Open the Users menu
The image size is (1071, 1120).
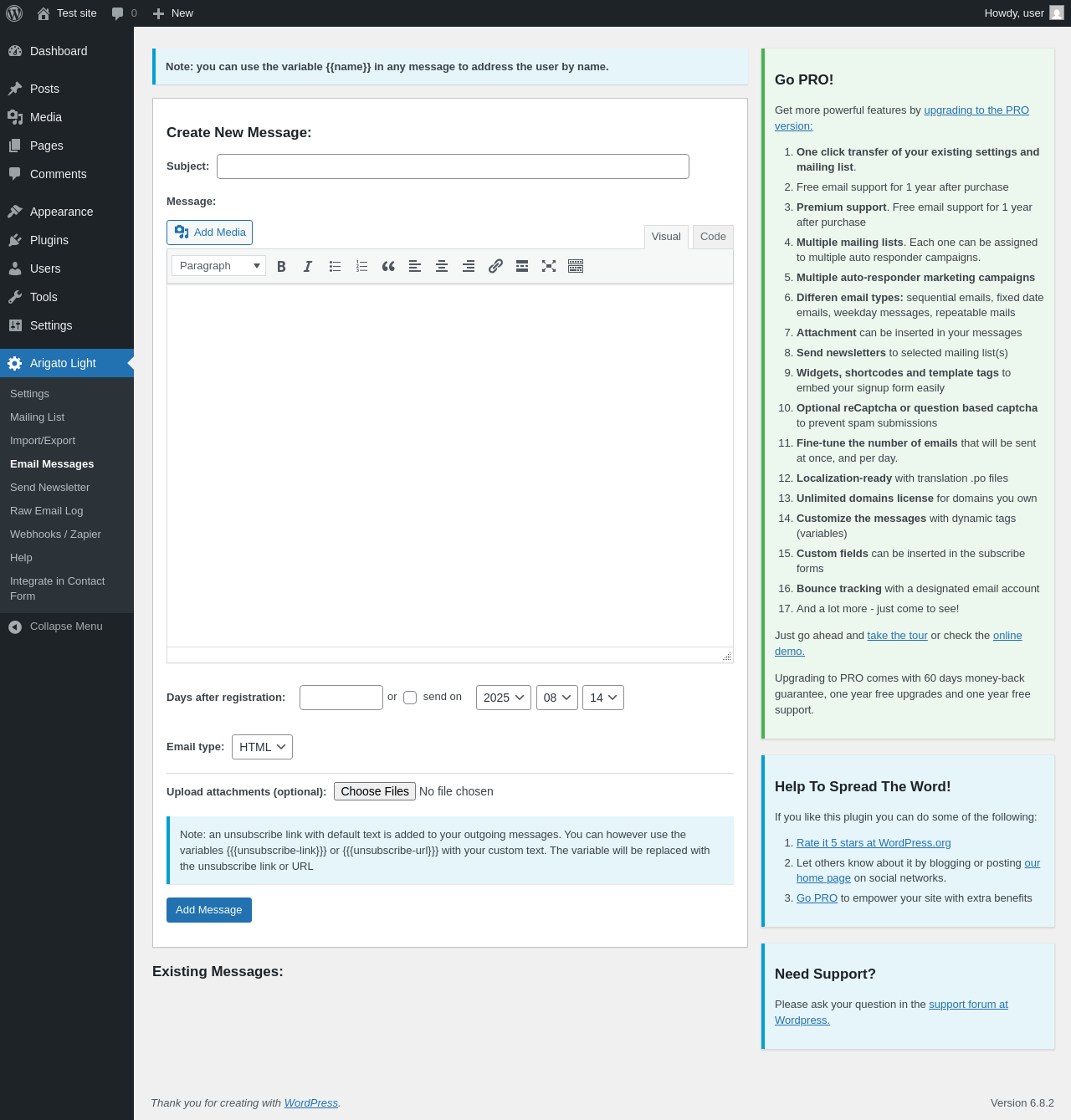67,268
